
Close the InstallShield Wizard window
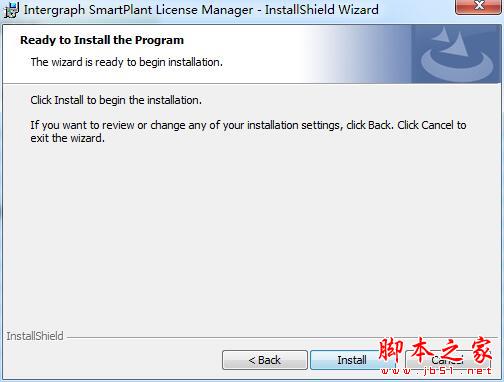(x=479, y=6)
